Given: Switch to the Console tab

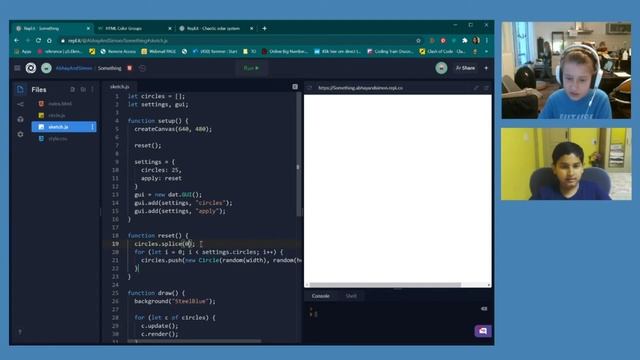Looking at the screenshot, I should tap(321, 296).
